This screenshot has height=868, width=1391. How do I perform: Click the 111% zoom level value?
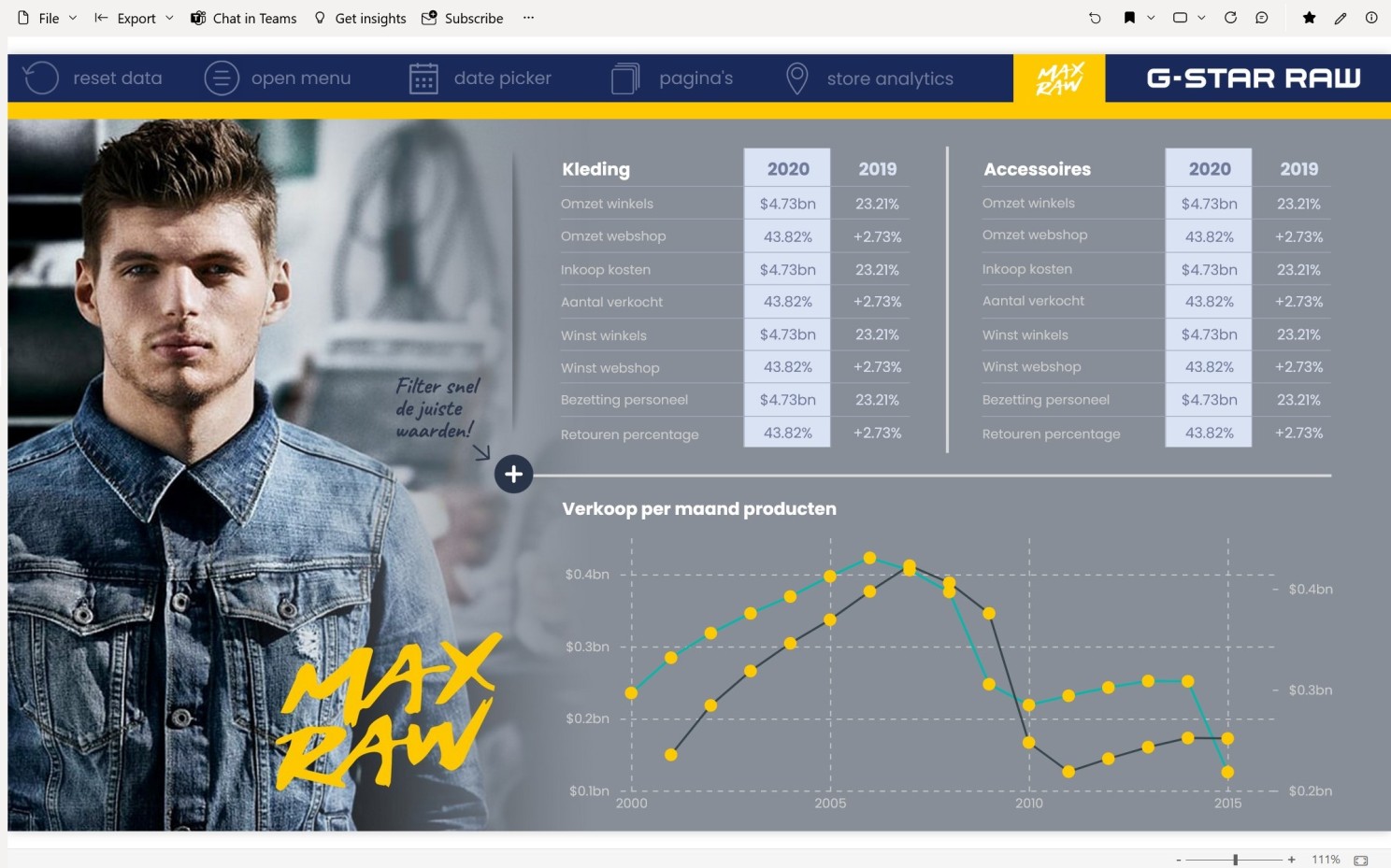coord(1326,860)
